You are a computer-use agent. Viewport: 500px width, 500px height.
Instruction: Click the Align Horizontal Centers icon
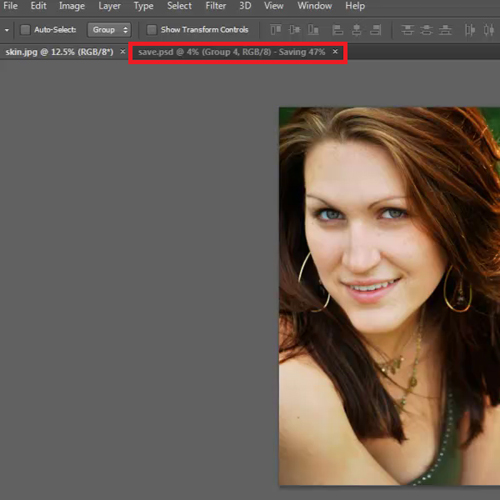click(x=356, y=30)
